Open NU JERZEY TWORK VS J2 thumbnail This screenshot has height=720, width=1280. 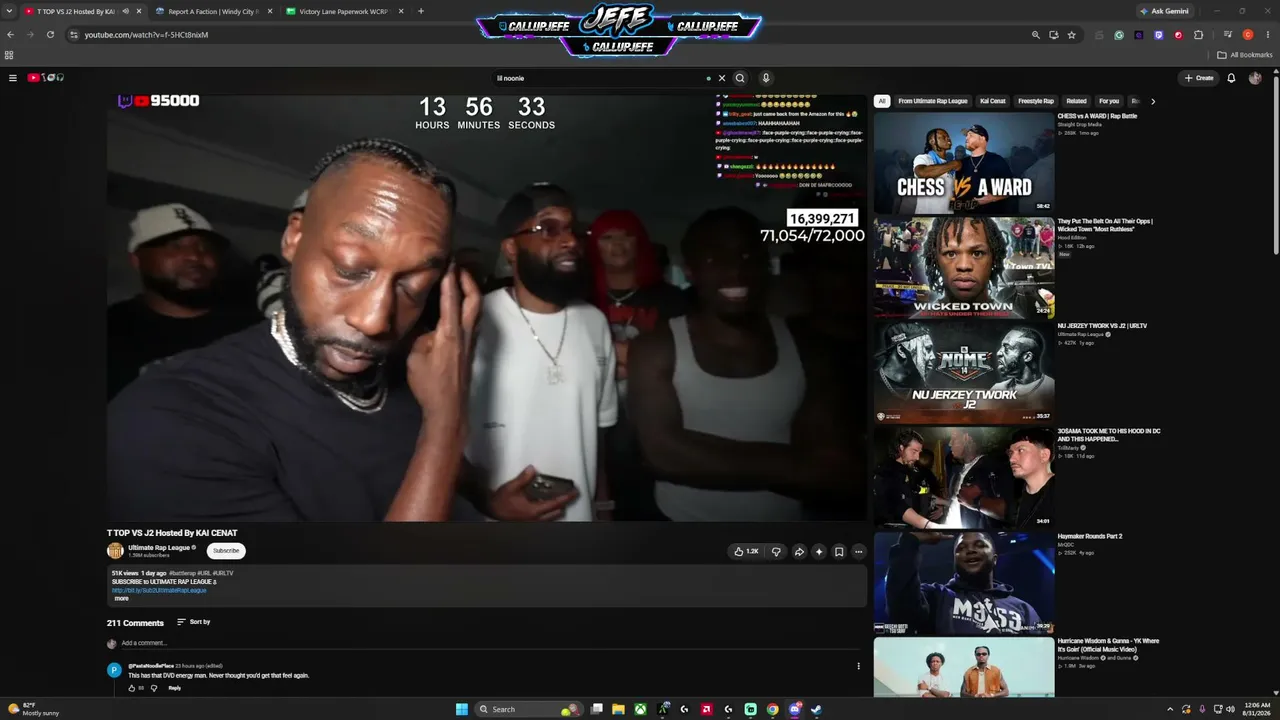coord(964,372)
